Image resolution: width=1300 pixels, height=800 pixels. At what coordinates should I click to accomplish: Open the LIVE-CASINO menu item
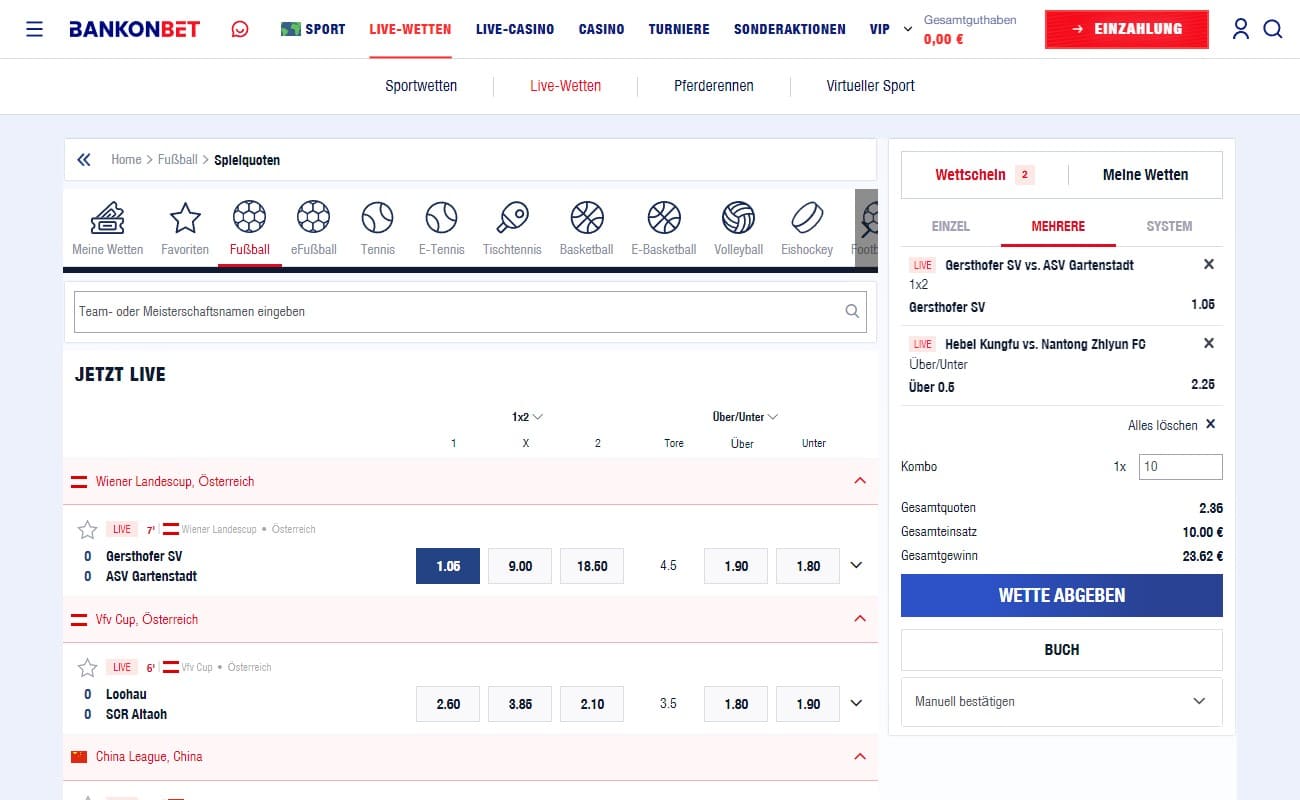pos(515,29)
